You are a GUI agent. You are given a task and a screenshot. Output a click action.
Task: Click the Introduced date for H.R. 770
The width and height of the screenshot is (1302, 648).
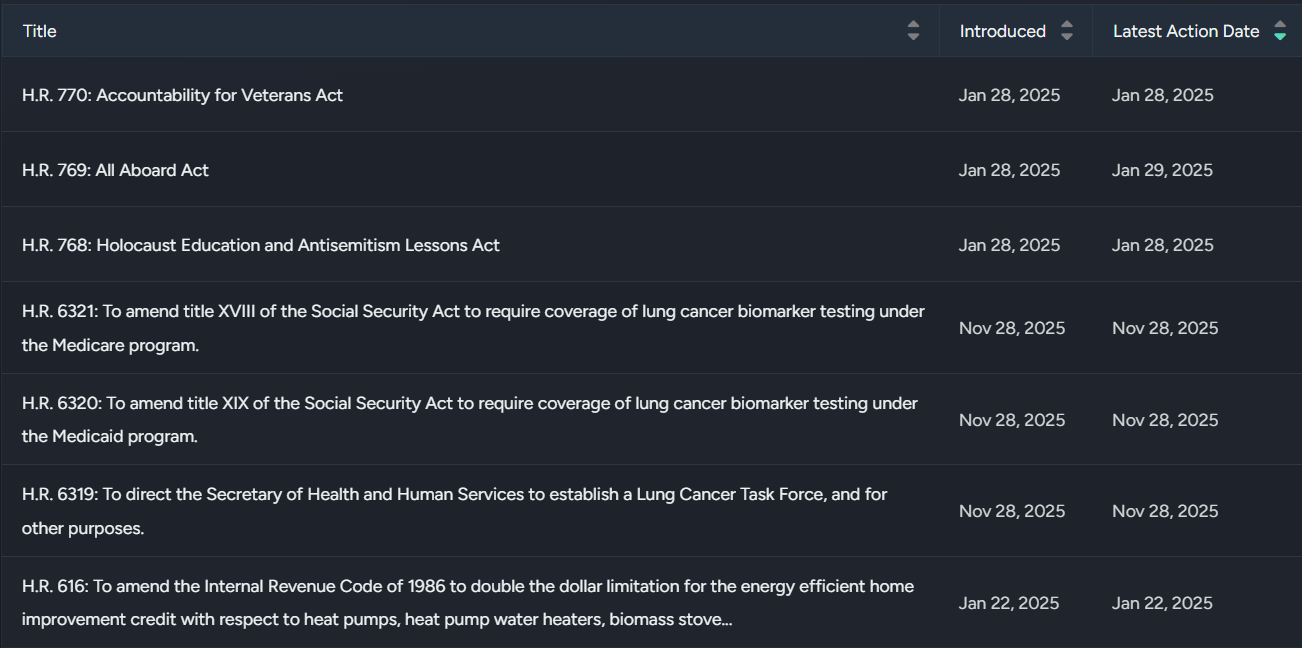click(x=1009, y=95)
